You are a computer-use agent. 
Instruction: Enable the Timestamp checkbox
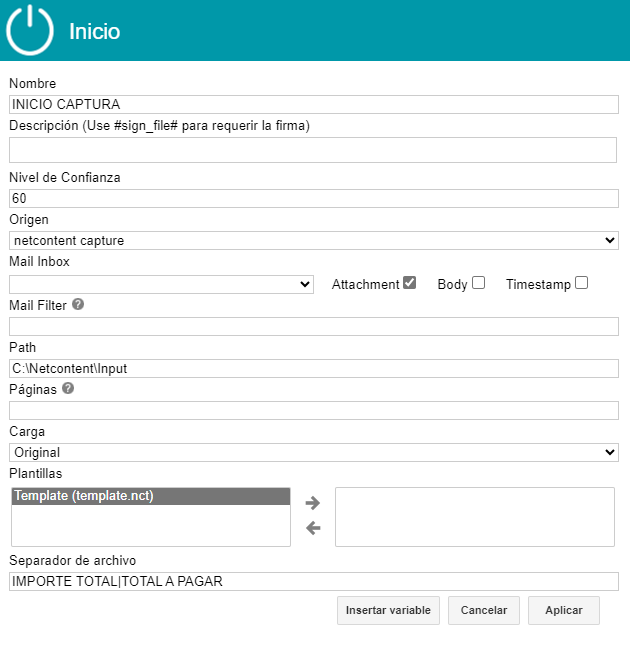tap(581, 283)
